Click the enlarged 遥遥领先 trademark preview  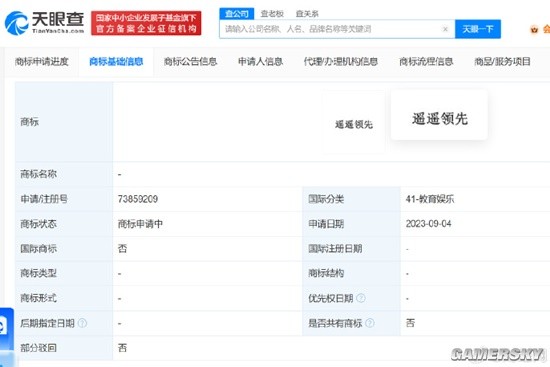pyautogui.click(x=439, y=115)
